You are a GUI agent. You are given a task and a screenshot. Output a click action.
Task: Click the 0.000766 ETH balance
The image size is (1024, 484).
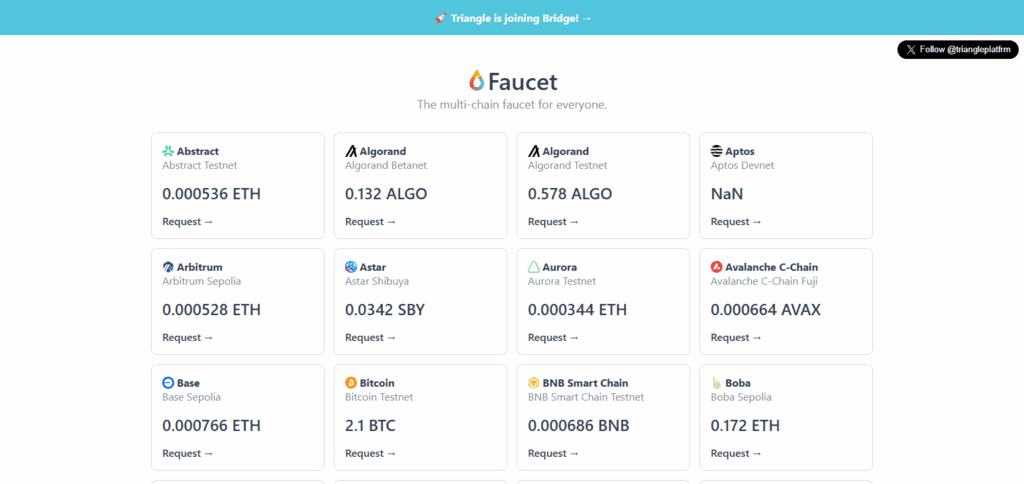(212, 425)
